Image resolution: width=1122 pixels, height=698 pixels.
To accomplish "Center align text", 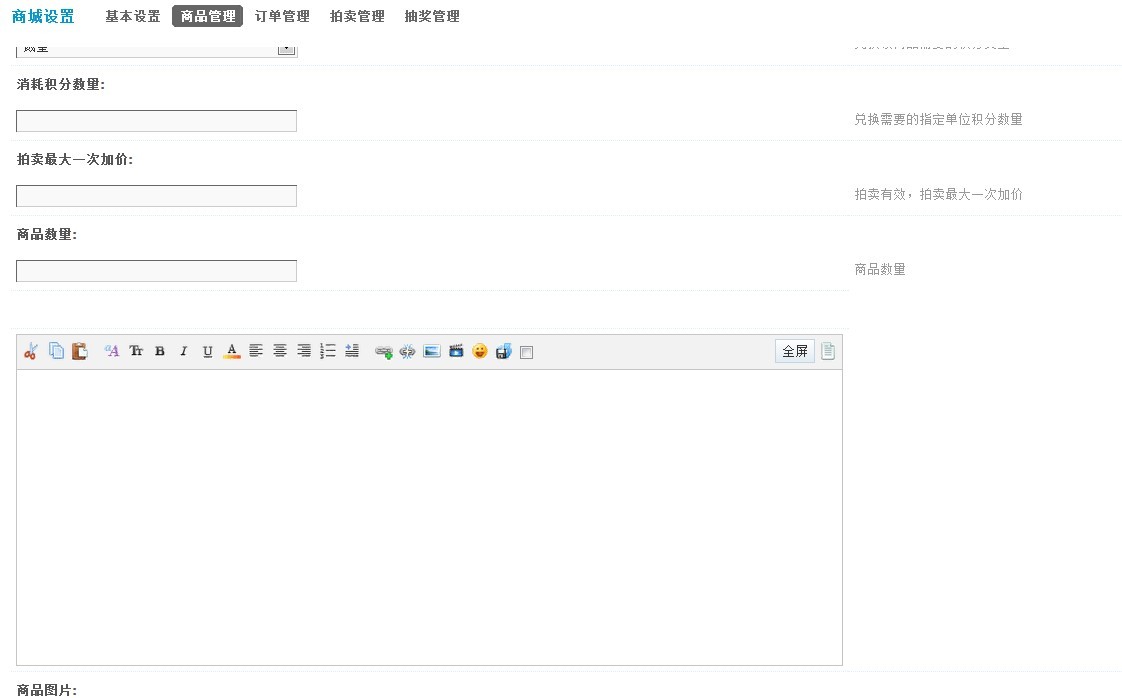I will pyautogui.click(x=280, y=351).
